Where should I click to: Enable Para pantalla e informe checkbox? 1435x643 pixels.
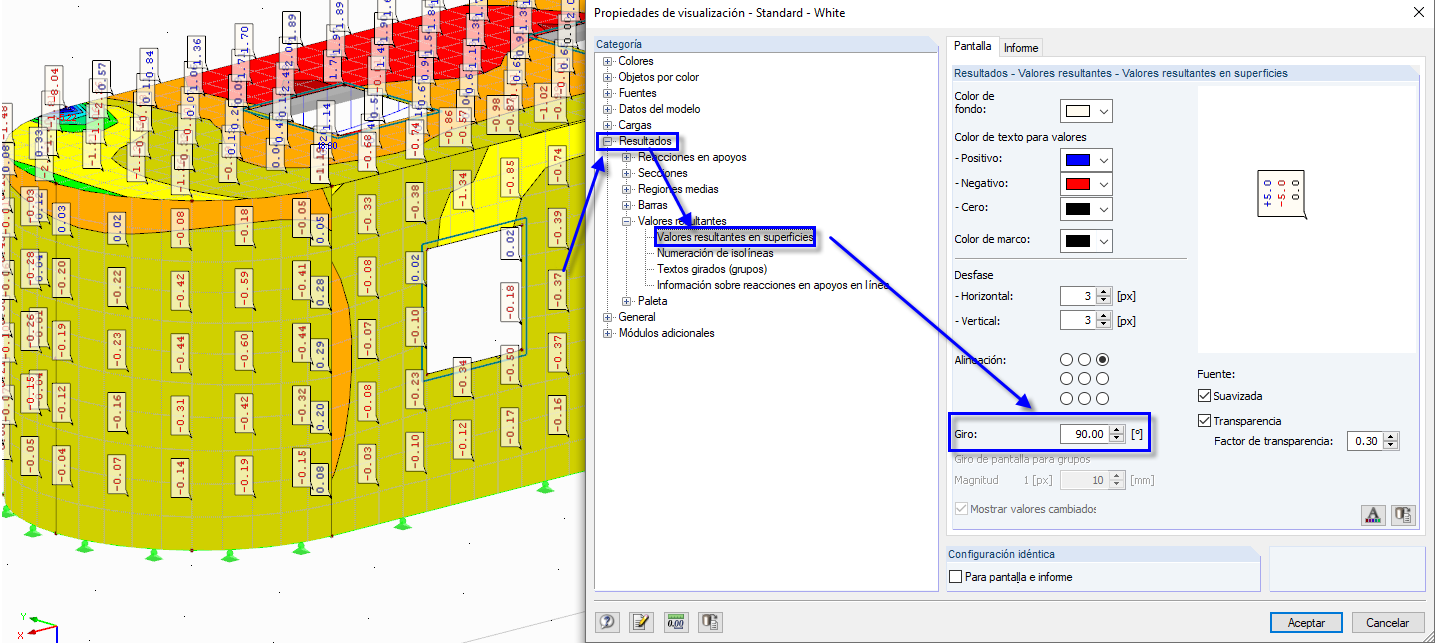tap(955, 577)
